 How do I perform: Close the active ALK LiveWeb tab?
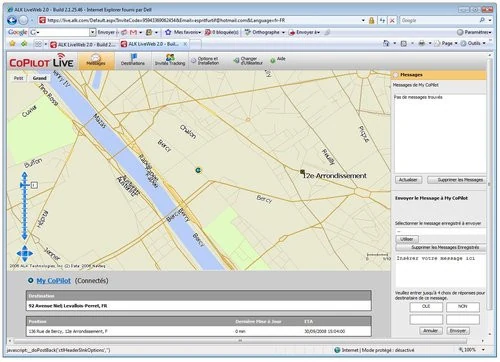click(185, 44)
